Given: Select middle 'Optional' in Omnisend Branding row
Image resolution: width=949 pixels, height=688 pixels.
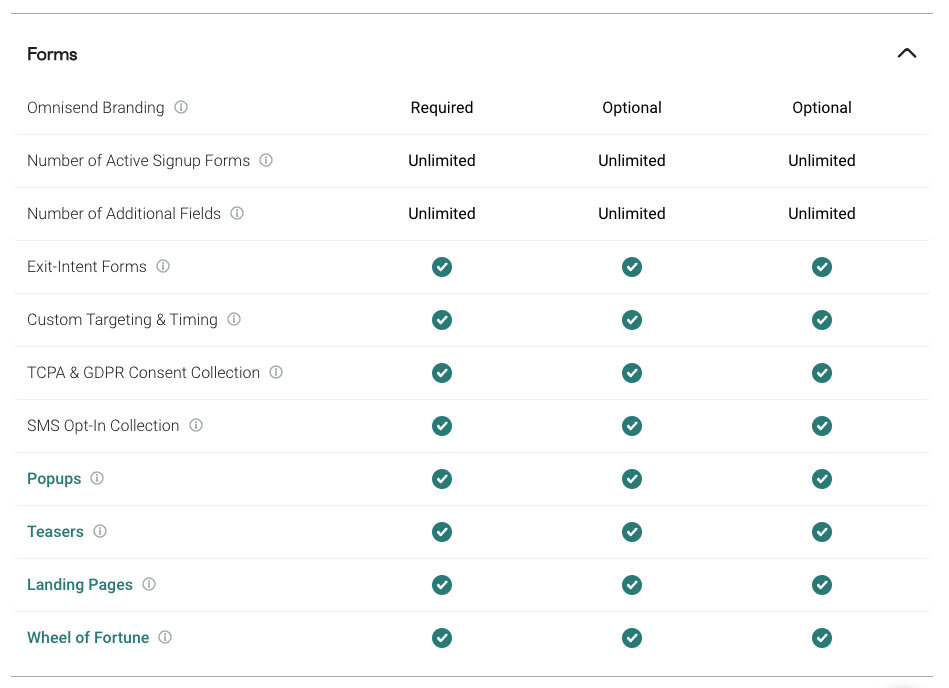Looking at the screenshot, I should [632, 108].
